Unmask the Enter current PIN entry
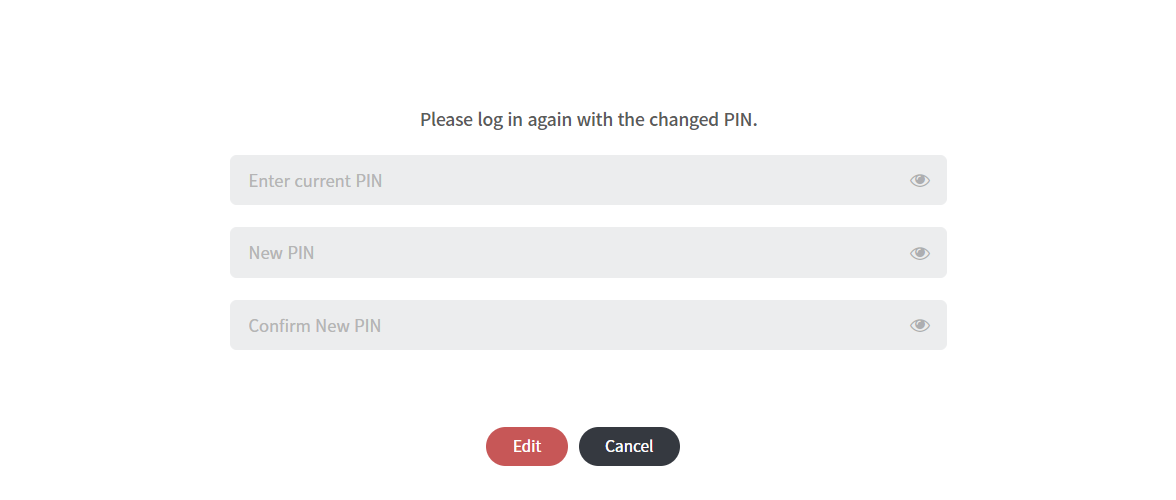Screen dimensions: 1176x500 pos(920,180)
